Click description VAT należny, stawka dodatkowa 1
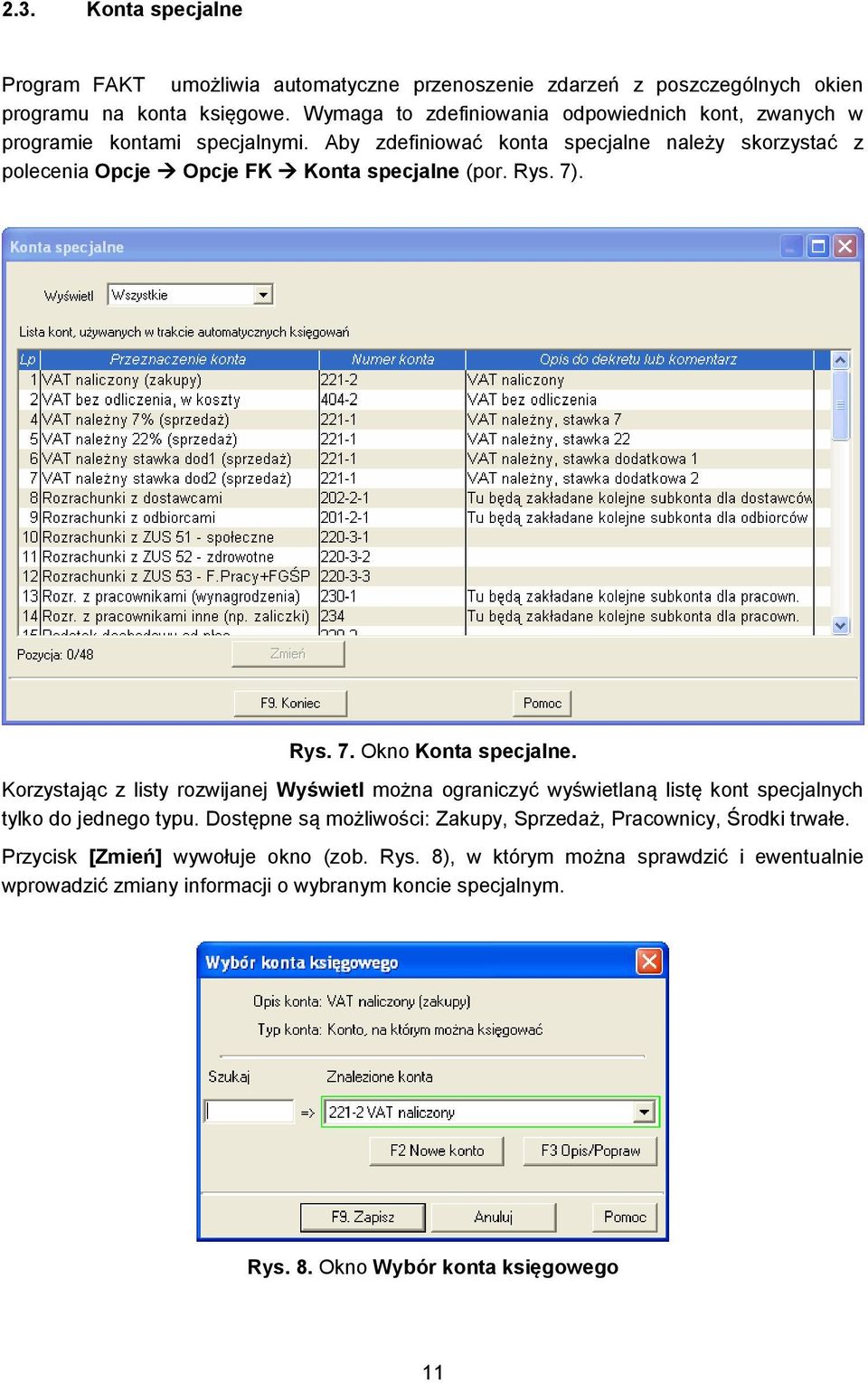The width and height of the screenshot is (868, 1383). (639, 459)
